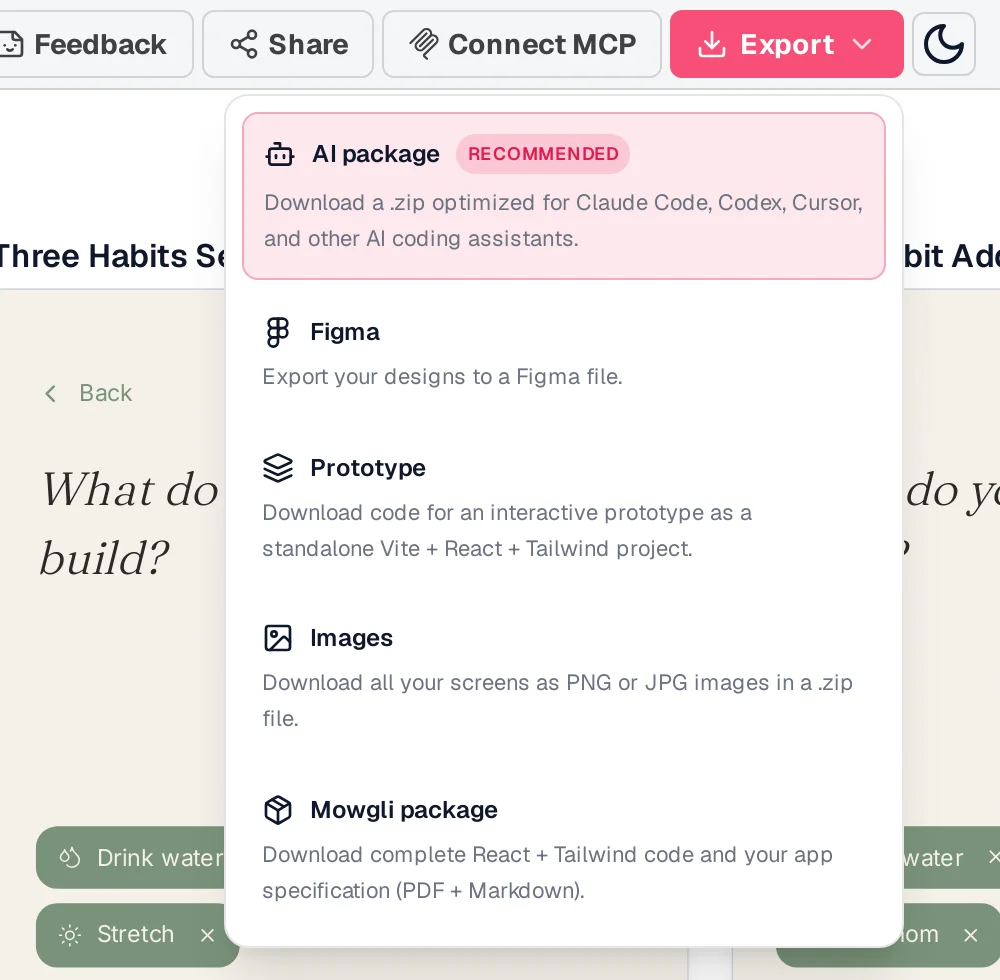The width and height of the screenshot is (1000, 980).
Task: Click the download icon in Export
Action: pos(712,45)
